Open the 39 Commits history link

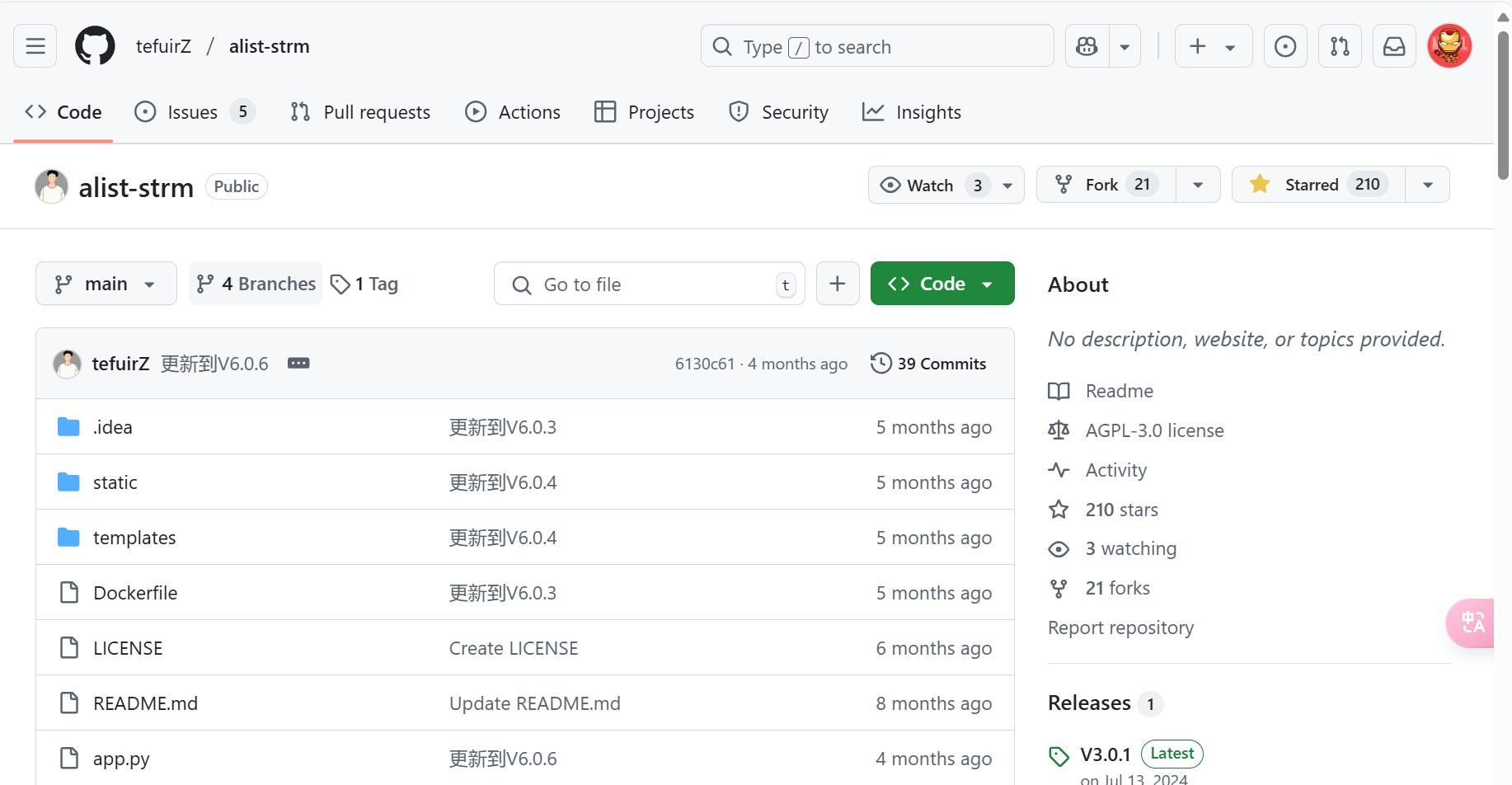pos(928,364)
